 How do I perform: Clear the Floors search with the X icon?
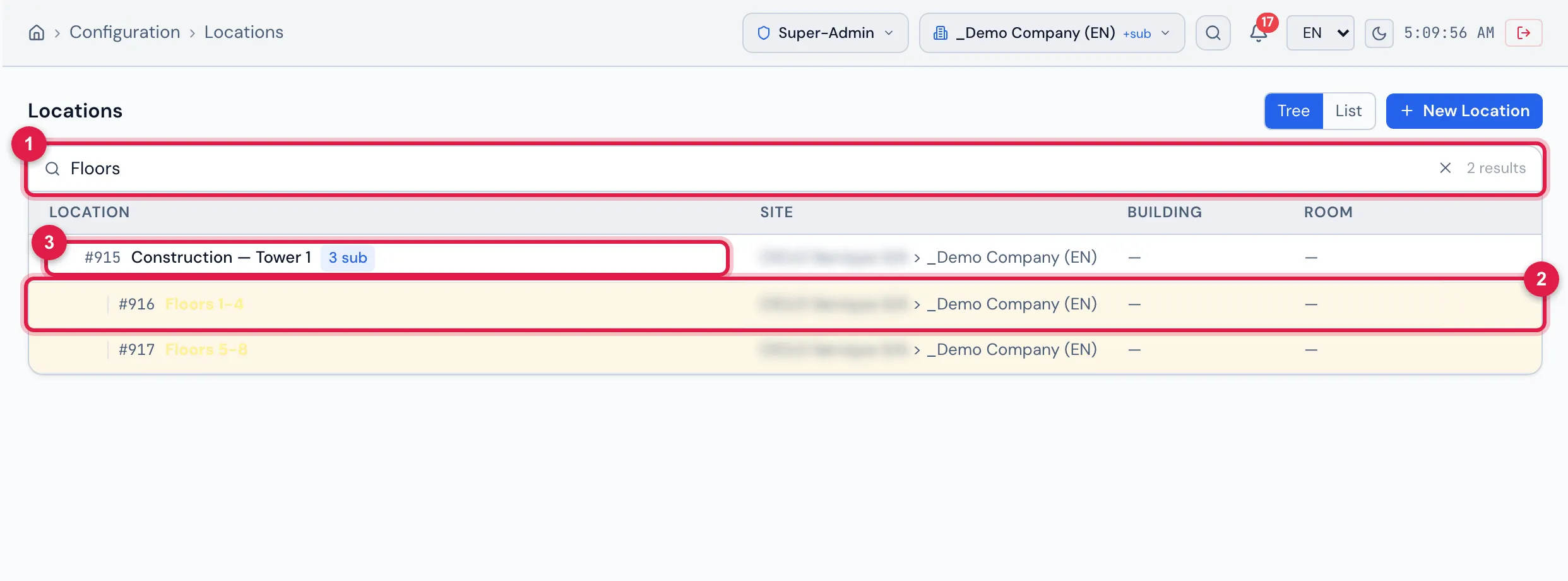point(1445,168)
